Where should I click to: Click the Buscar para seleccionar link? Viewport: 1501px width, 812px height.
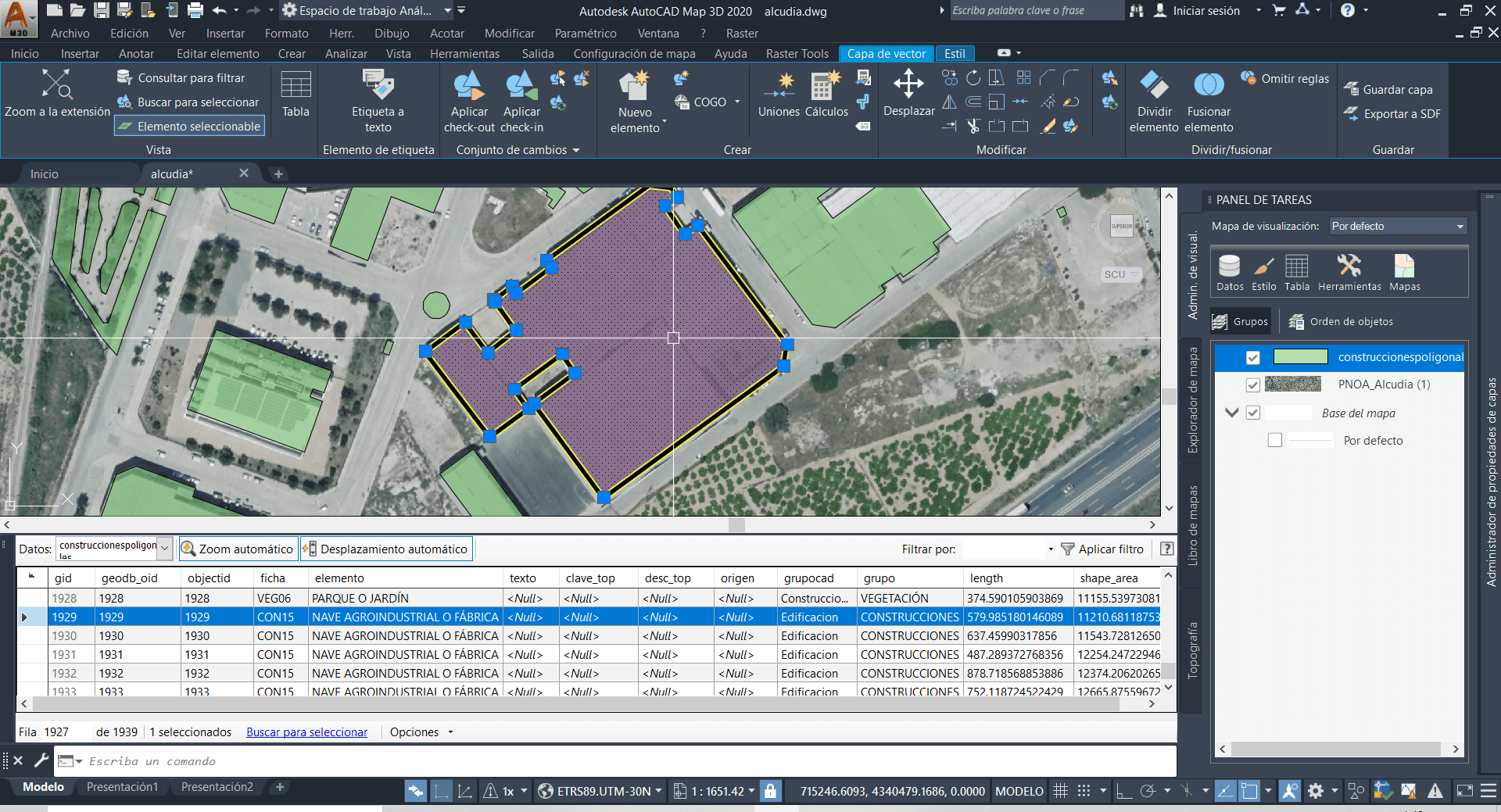(306, 732)
